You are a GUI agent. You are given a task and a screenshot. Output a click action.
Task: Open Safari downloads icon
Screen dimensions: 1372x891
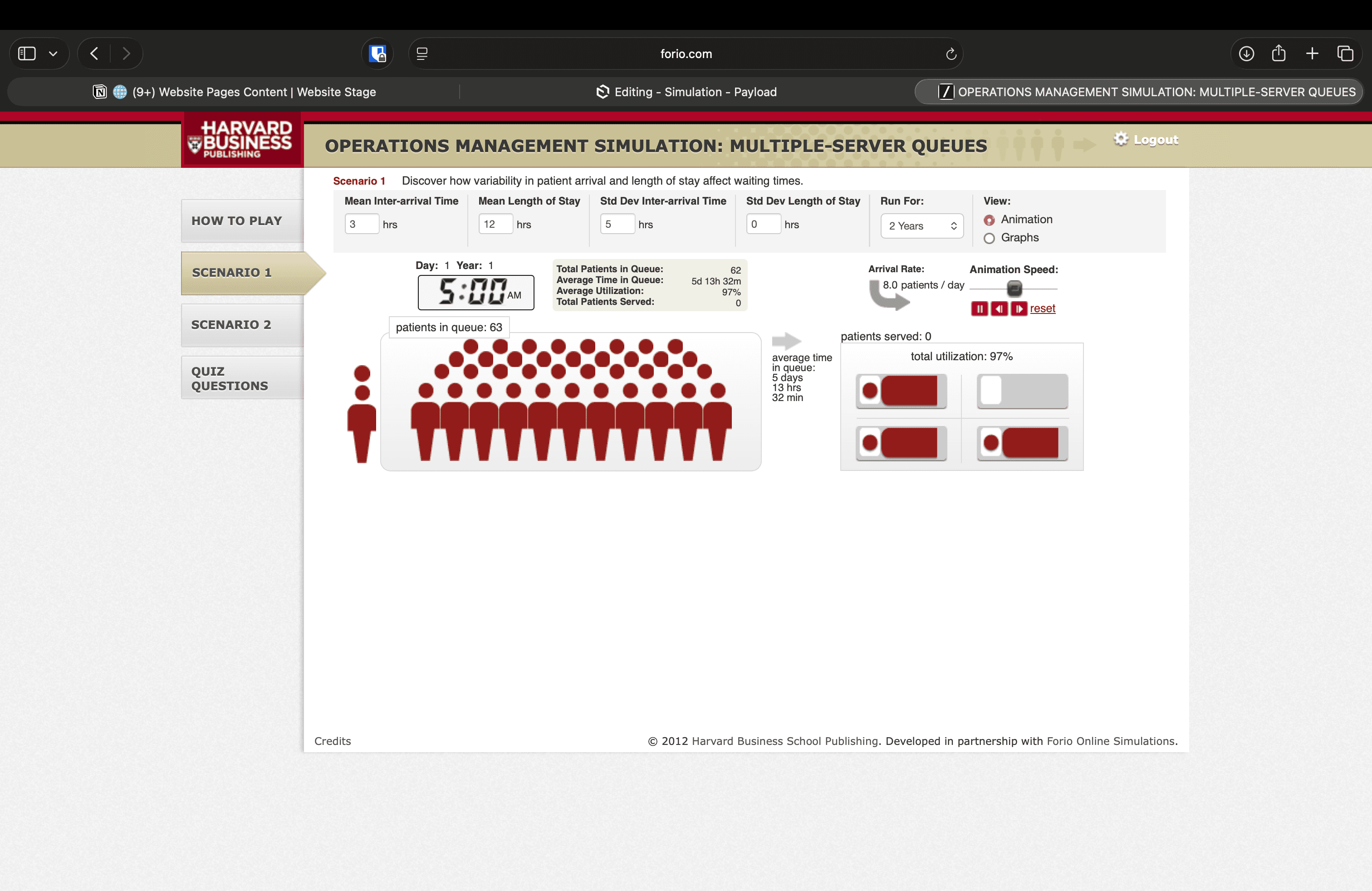(1246, 54)
